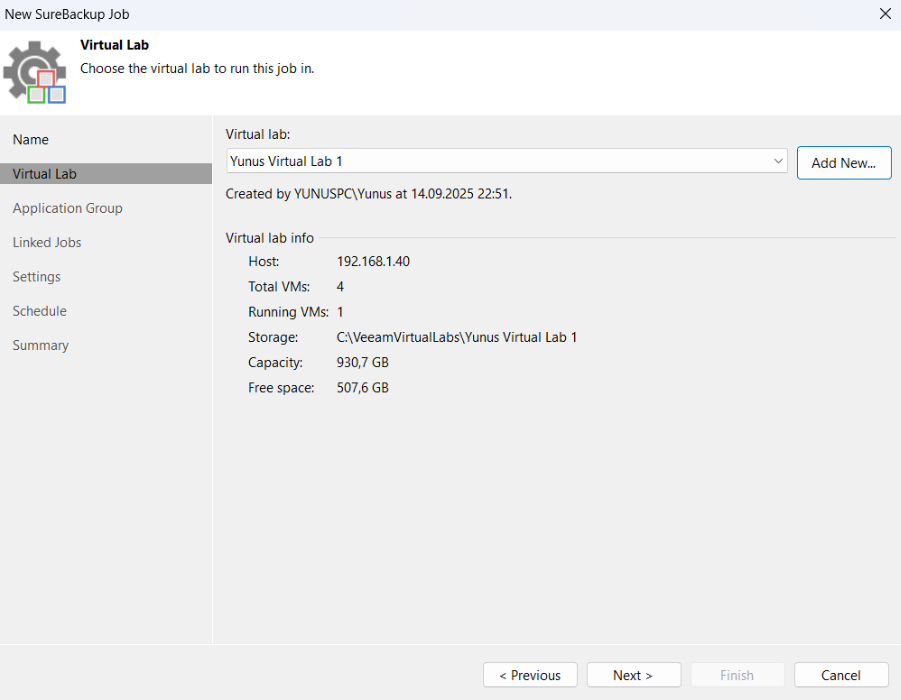Click the Created by YUNUSPC\Yunus description line

click(368, 194)
